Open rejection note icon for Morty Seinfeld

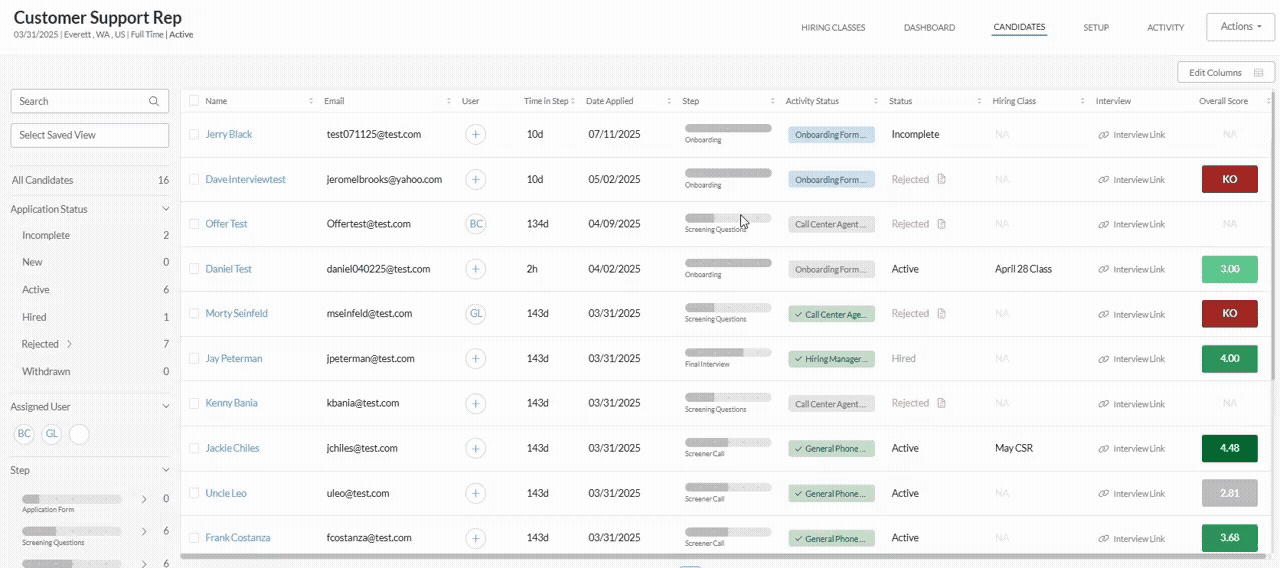point(941,314)
